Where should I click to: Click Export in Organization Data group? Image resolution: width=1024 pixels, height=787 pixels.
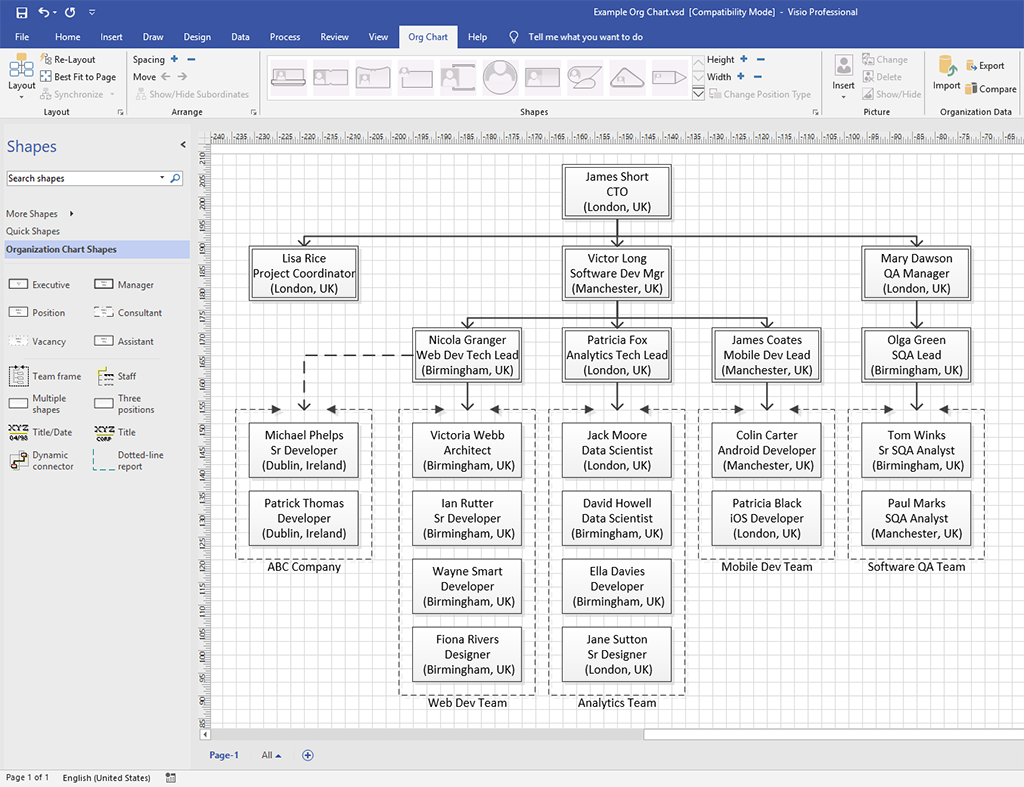985,65
